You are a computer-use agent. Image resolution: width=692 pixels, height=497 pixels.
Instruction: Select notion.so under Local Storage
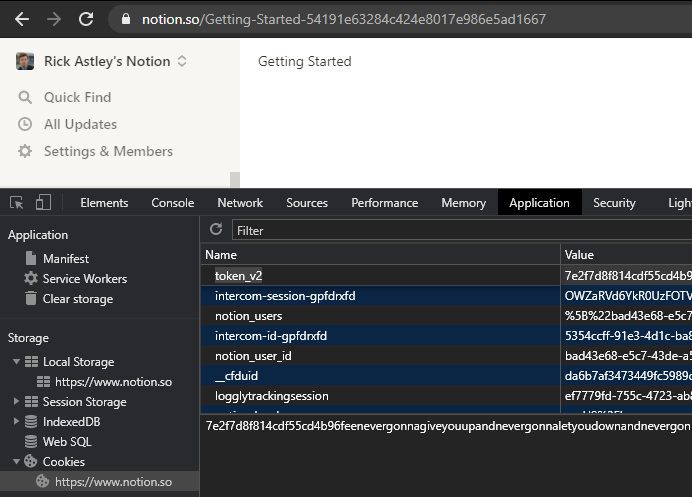(113, 382)
